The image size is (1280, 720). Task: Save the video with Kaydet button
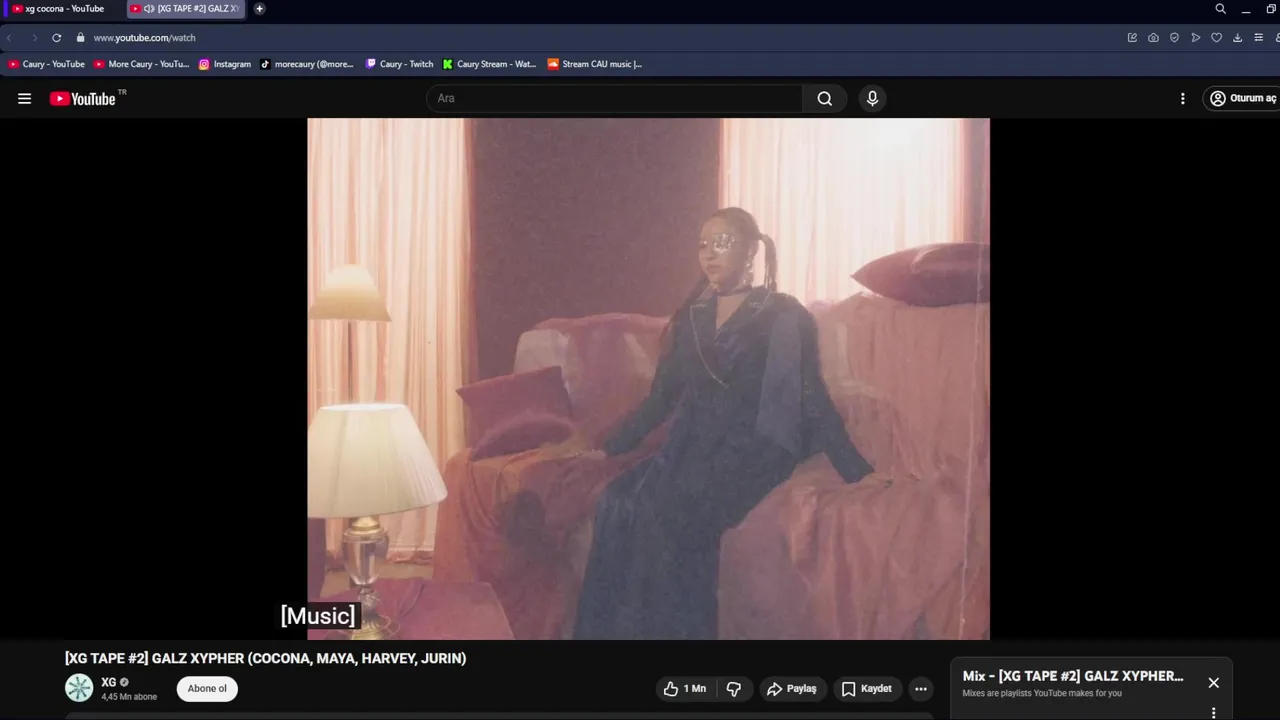point(867,688)
